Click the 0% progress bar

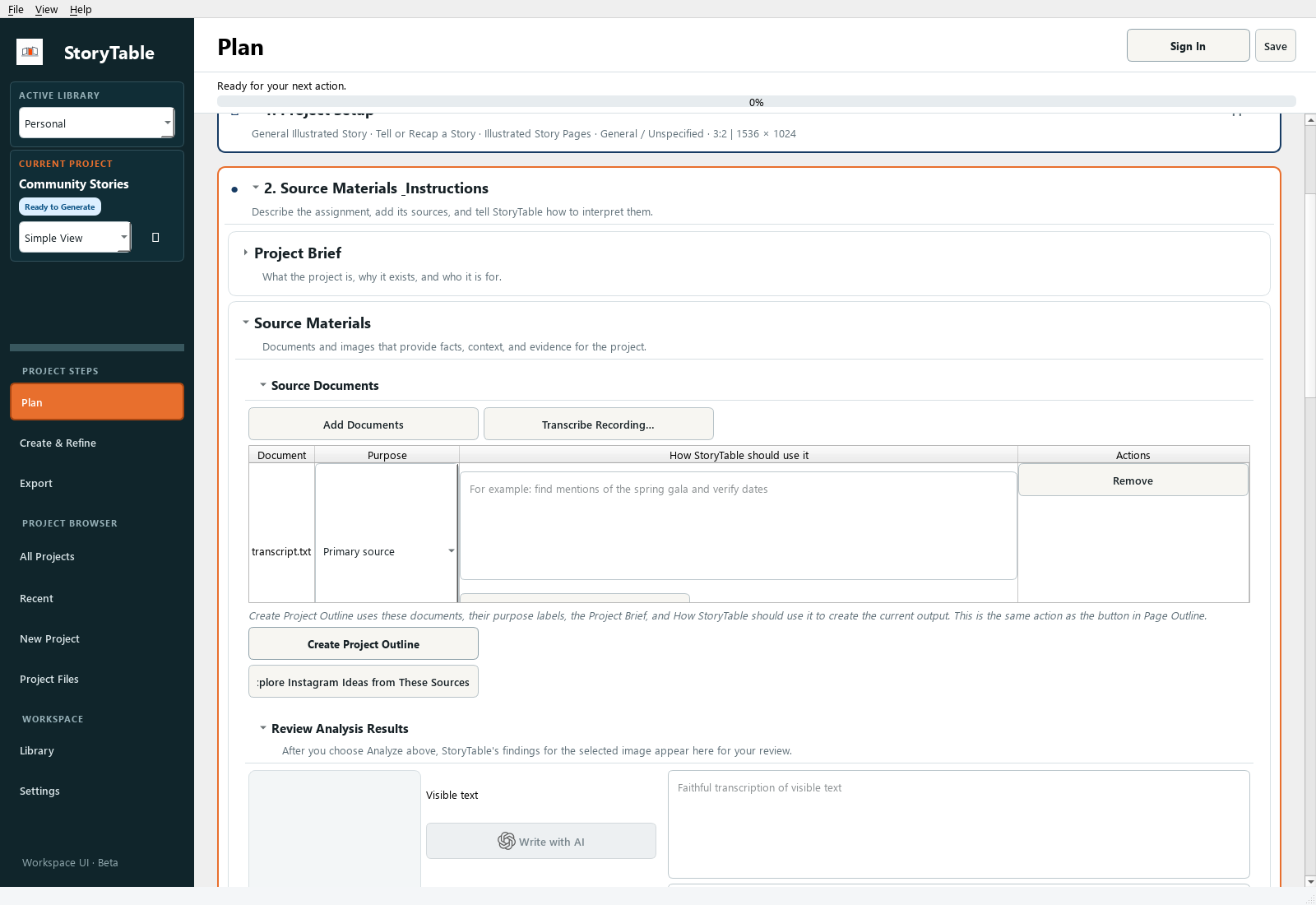[756, 102]
